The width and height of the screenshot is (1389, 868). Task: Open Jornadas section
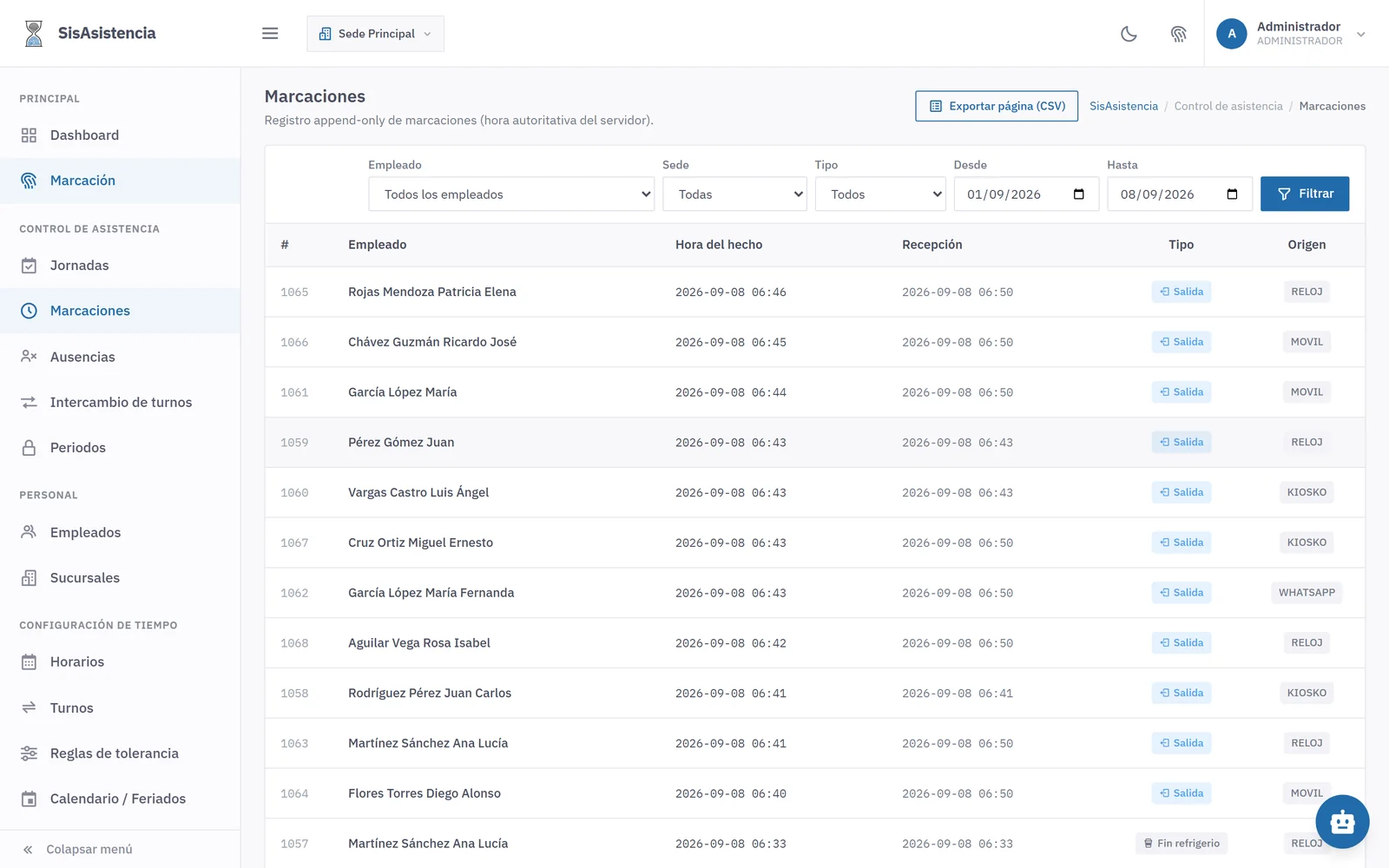[120, 266]
